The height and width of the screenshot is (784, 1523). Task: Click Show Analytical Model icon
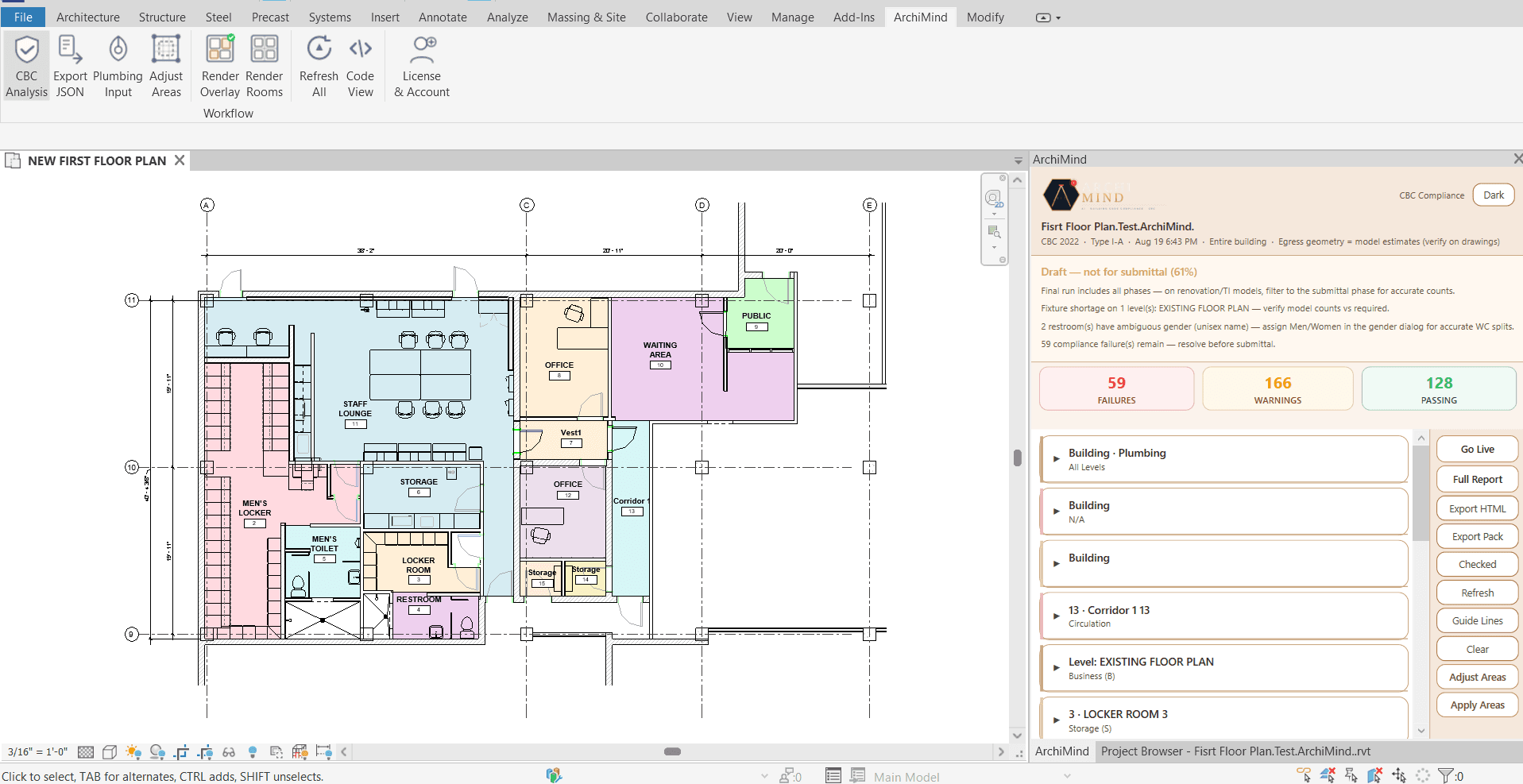pyautogui.click(x=300, y=751)
